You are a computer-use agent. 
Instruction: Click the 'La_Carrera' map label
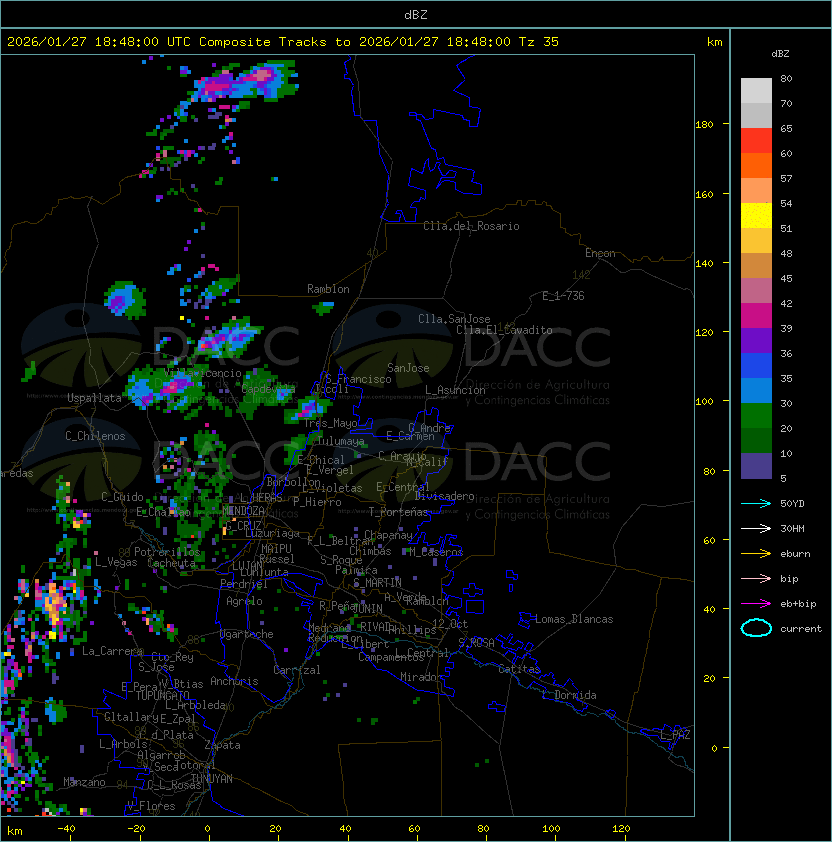pyautogui.click(x=113, y=651)
